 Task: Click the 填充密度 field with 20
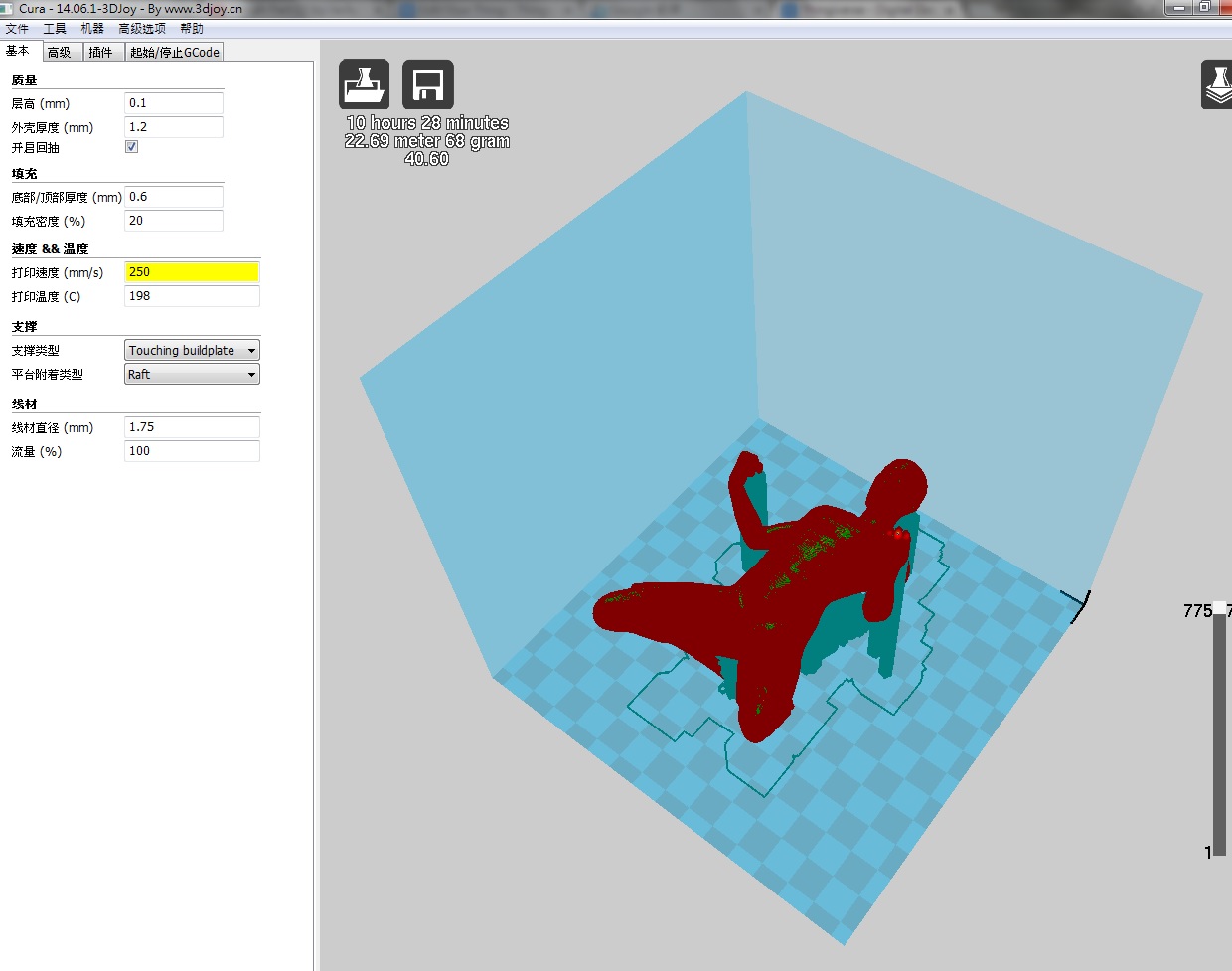tap(174, 221)
